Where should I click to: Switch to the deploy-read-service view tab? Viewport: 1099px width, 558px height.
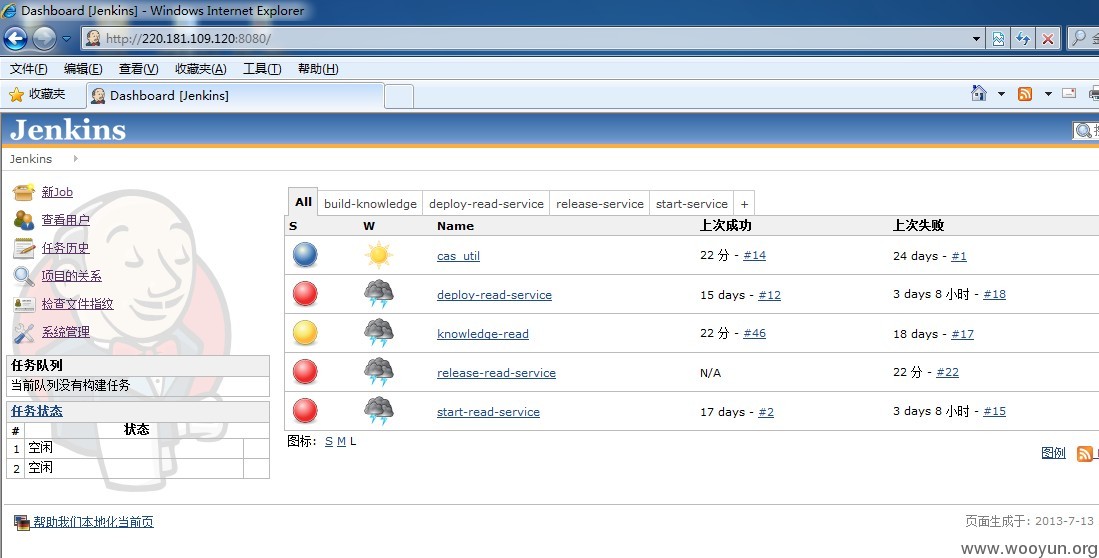tap(486, 203)
